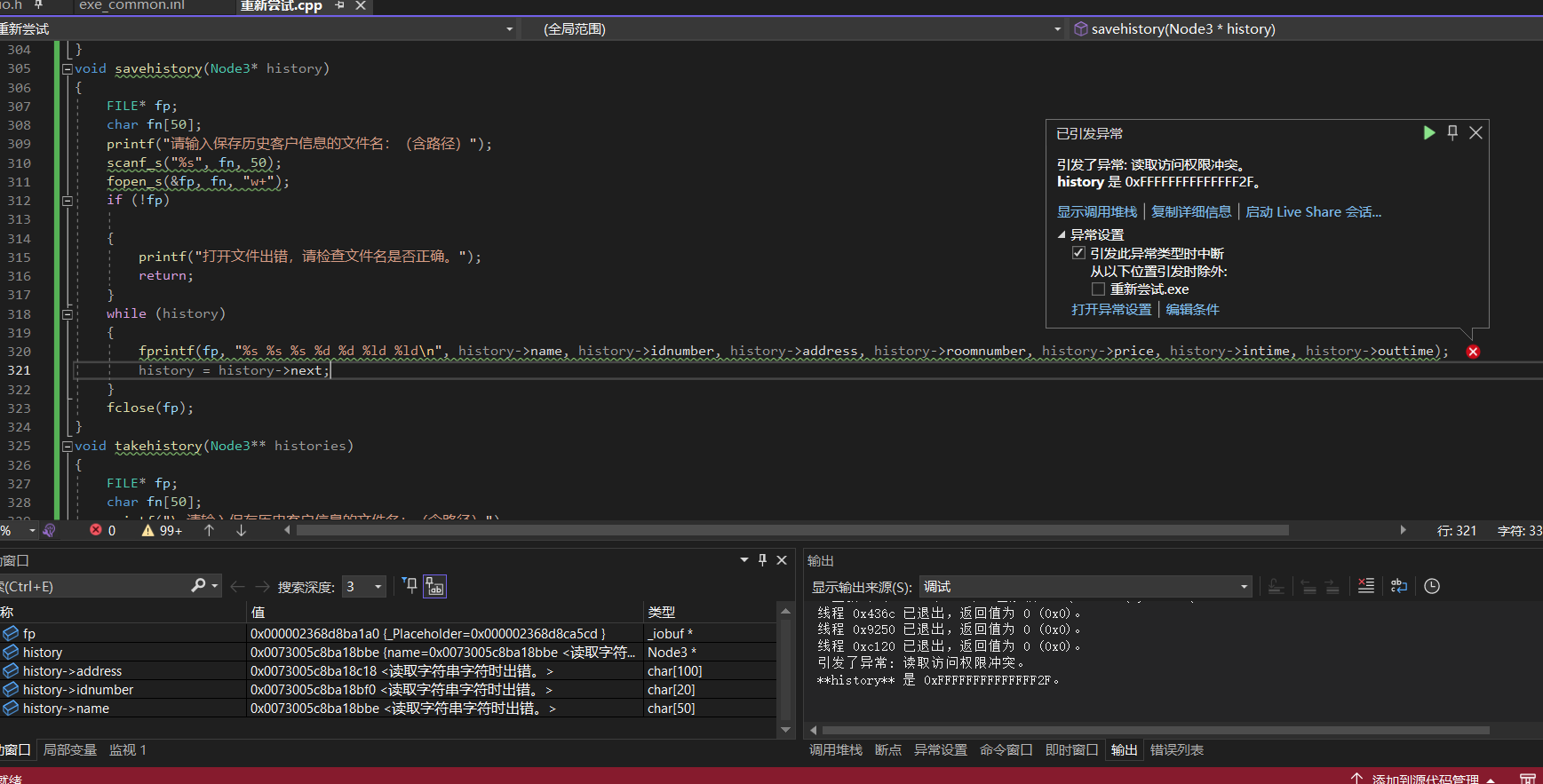The height and width of the screenshot is (784, 1543).
Task: Click the Autos window vertical scrollbar down arrow
Action: click(785, 730)
